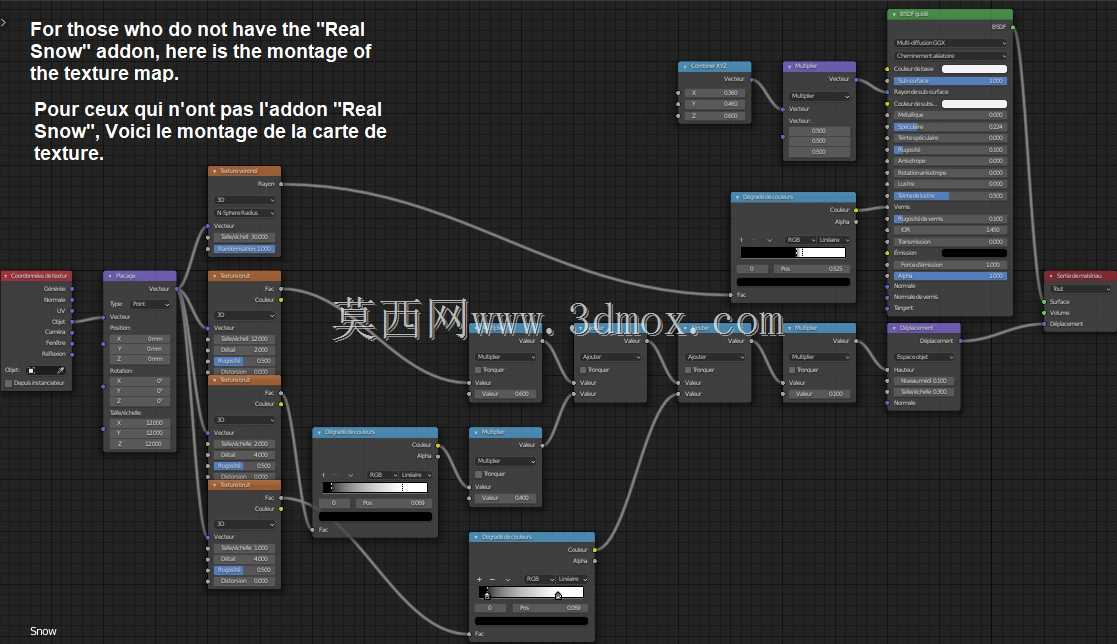This screenshot has height=644, width=1117.
Task: Open Multi-diffusion GGX dropdown in BSDF node
Action: [x=950, y=43]
